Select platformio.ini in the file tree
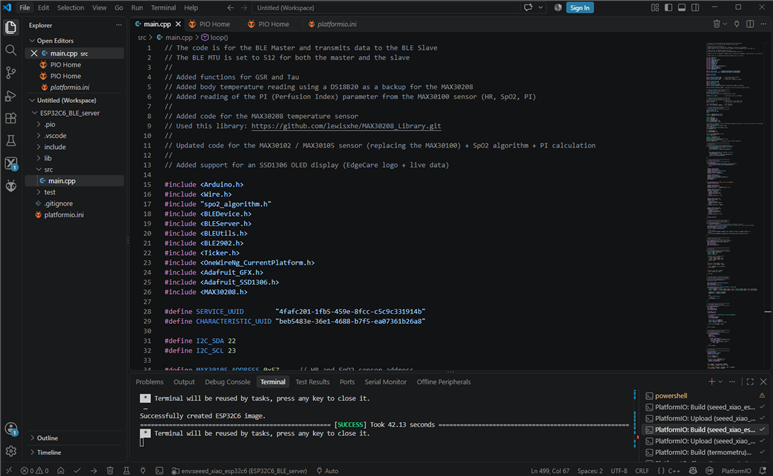 tap(64, 215)
